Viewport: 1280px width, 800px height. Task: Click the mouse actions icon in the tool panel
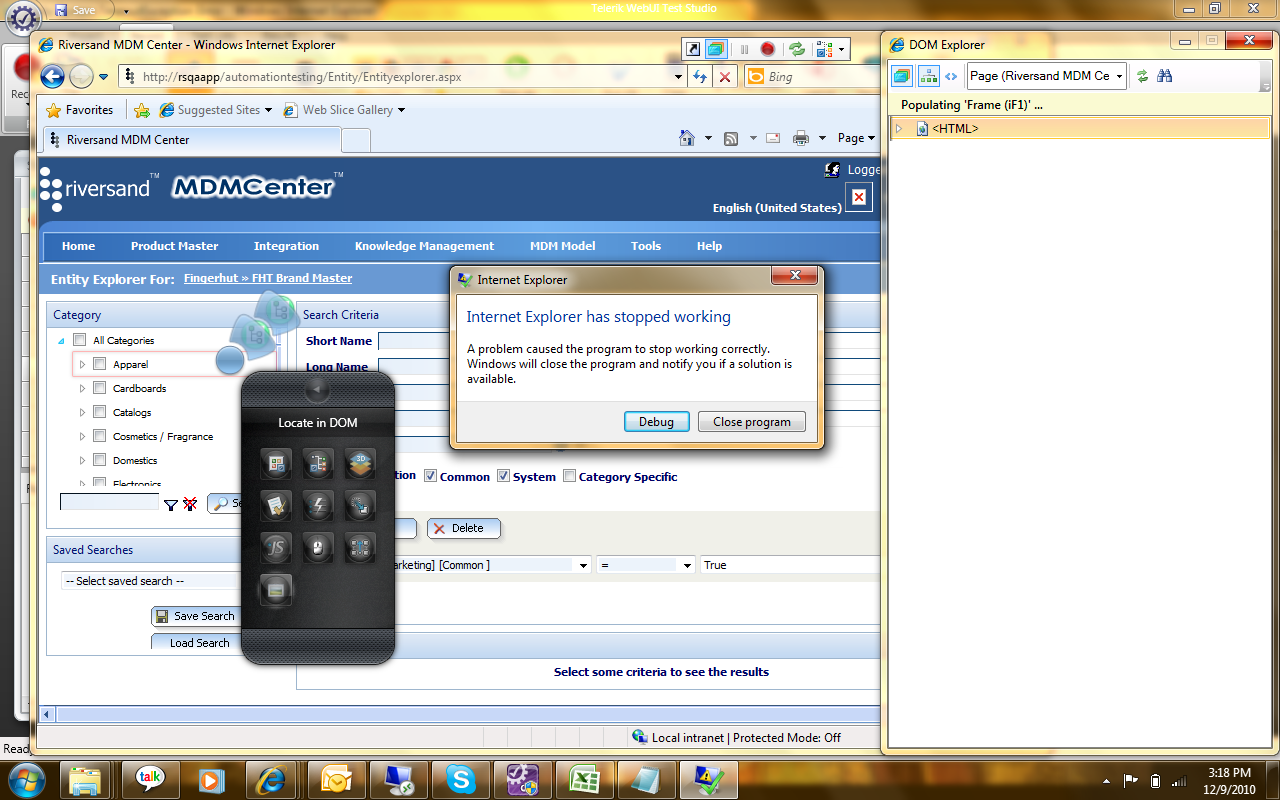[318, 547]
